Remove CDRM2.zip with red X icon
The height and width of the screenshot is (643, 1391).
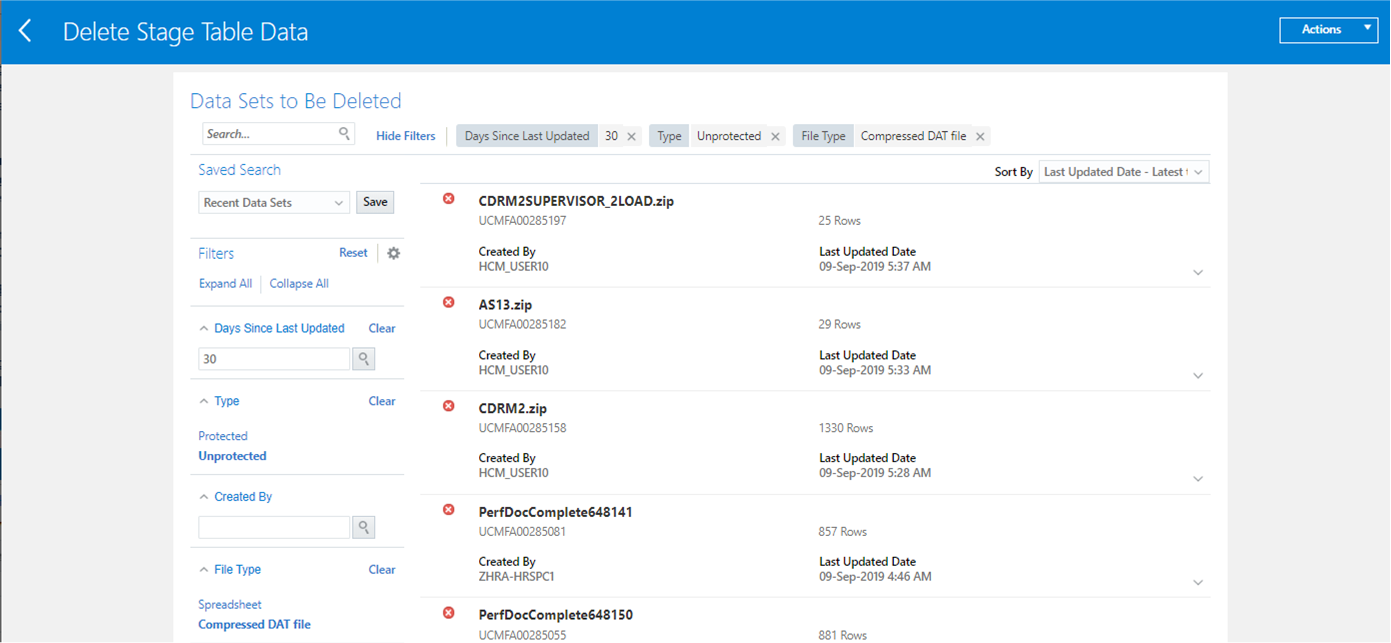tap(448, 406)
